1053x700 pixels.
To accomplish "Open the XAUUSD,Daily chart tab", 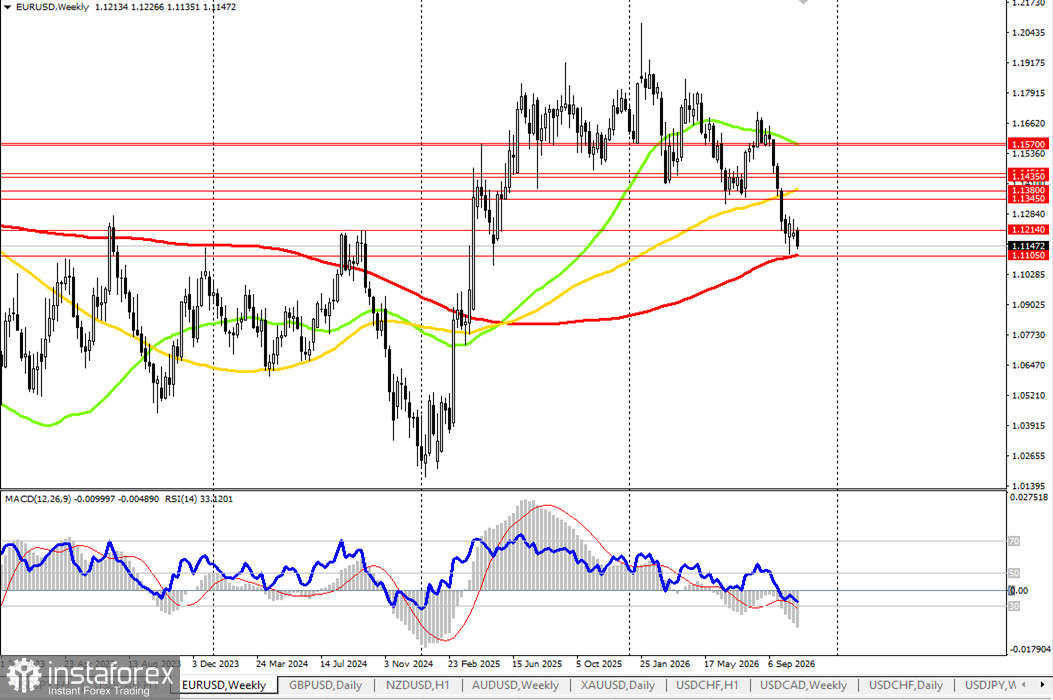I will (618, 685).
